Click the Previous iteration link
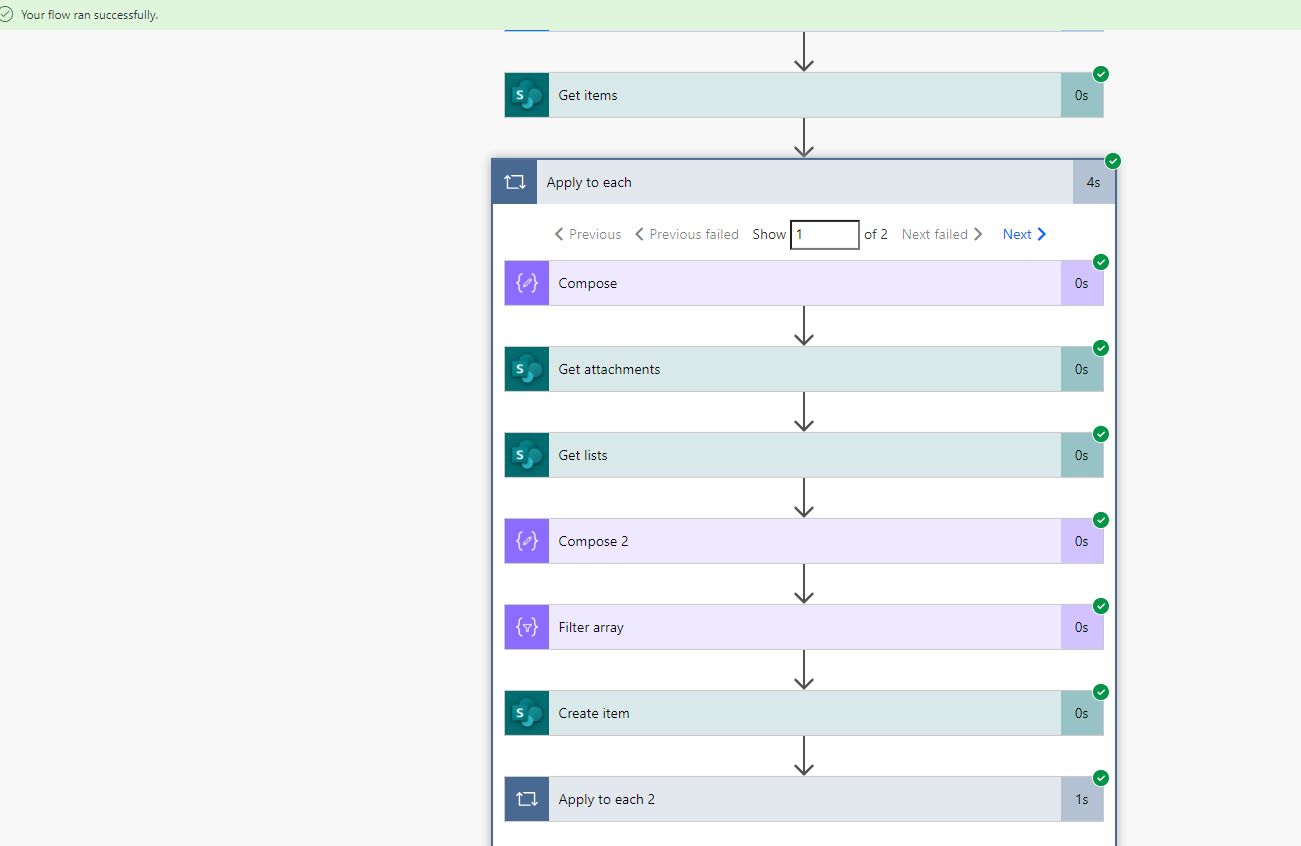The image size is (1301, 846). coord(588,234)
